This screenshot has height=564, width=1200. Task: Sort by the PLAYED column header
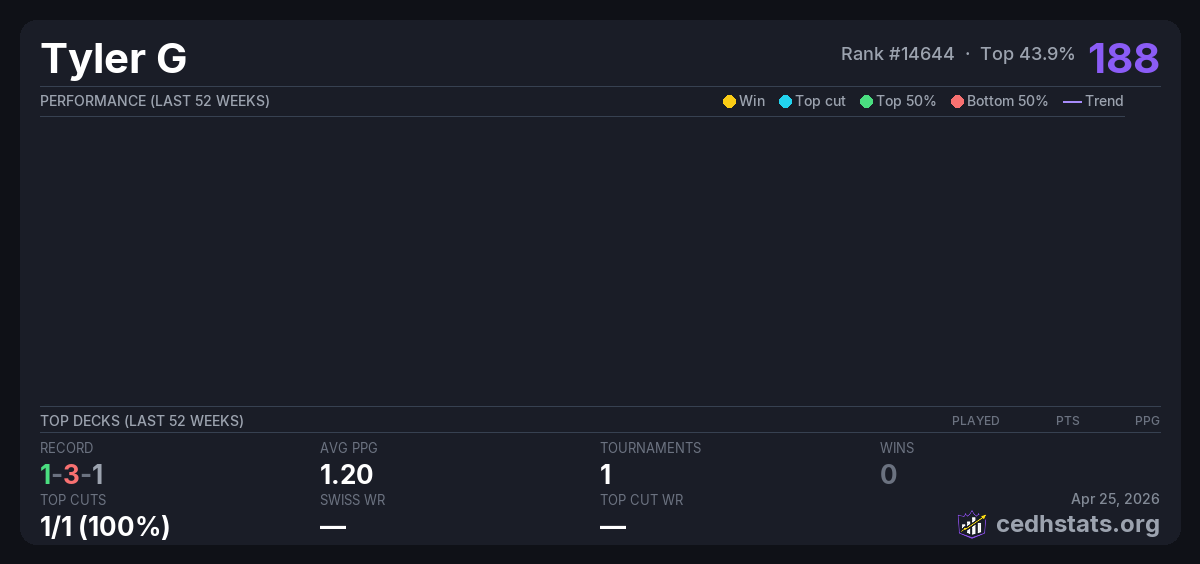[x=975, y=421]
